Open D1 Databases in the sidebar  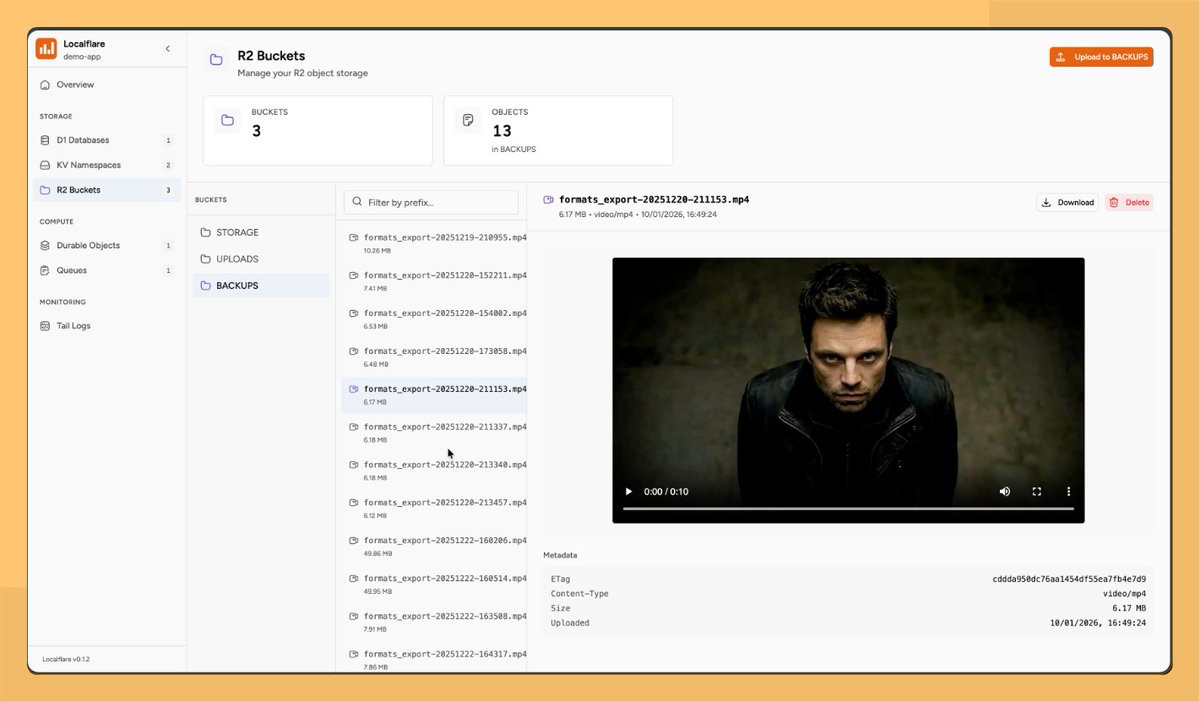coord(107,140)
